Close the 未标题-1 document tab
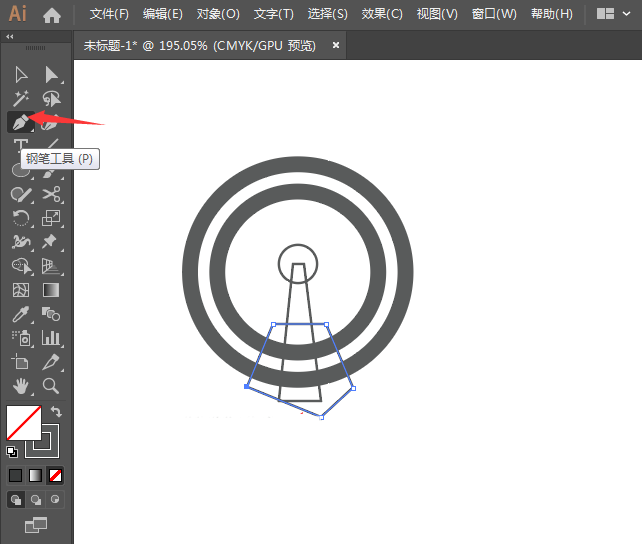 coord(336,45)
